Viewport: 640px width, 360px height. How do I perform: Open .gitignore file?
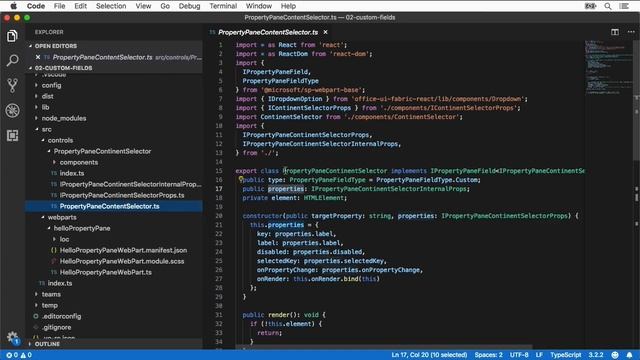click(x=56, y=327)
